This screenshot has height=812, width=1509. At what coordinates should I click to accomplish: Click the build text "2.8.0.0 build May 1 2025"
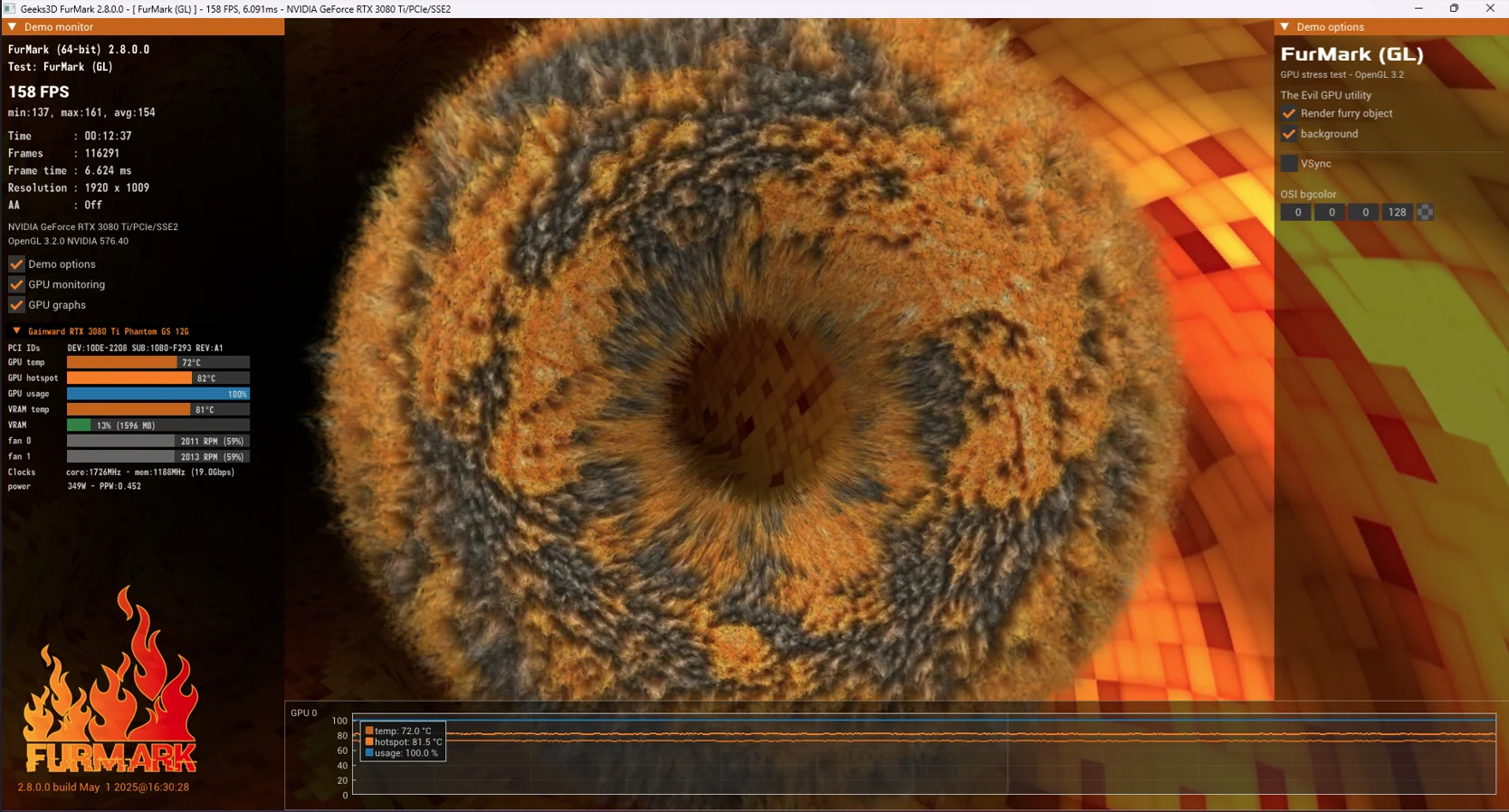coord(103,788)
